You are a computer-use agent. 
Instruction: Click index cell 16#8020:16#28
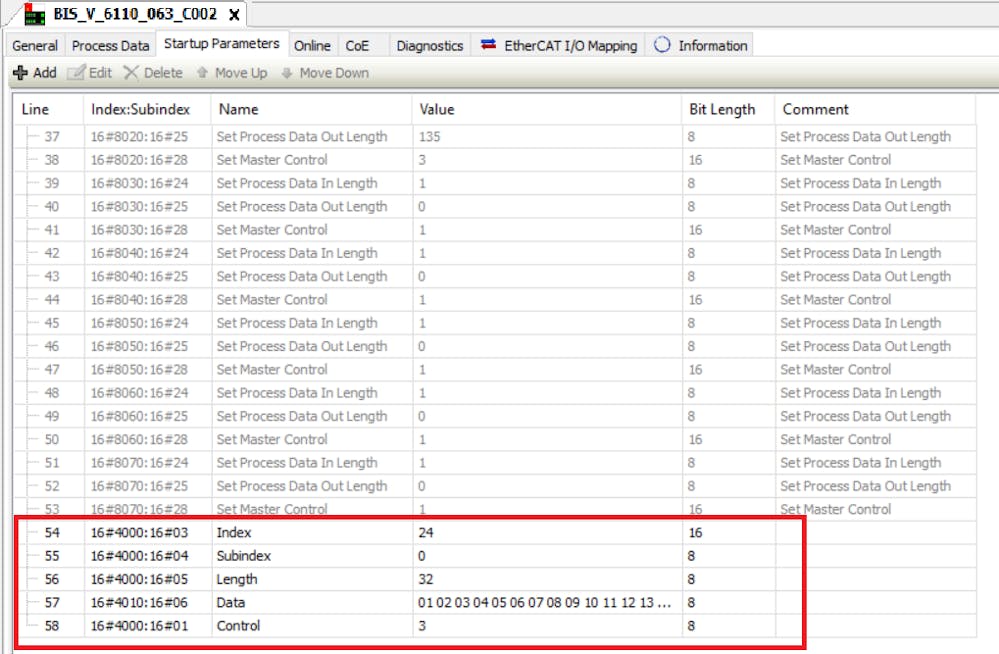139,160
